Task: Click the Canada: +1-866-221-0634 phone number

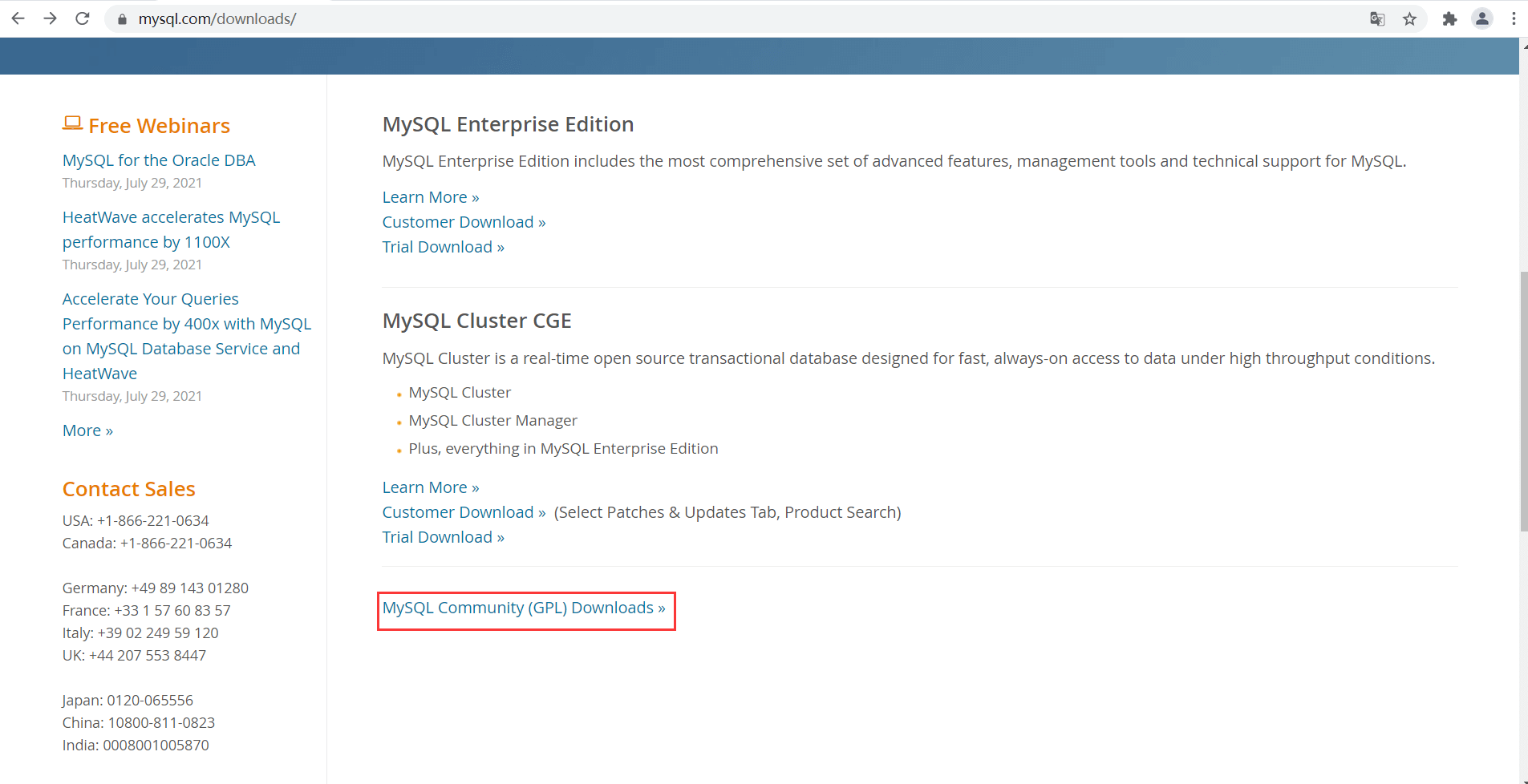Action: [x=147, y=544]
